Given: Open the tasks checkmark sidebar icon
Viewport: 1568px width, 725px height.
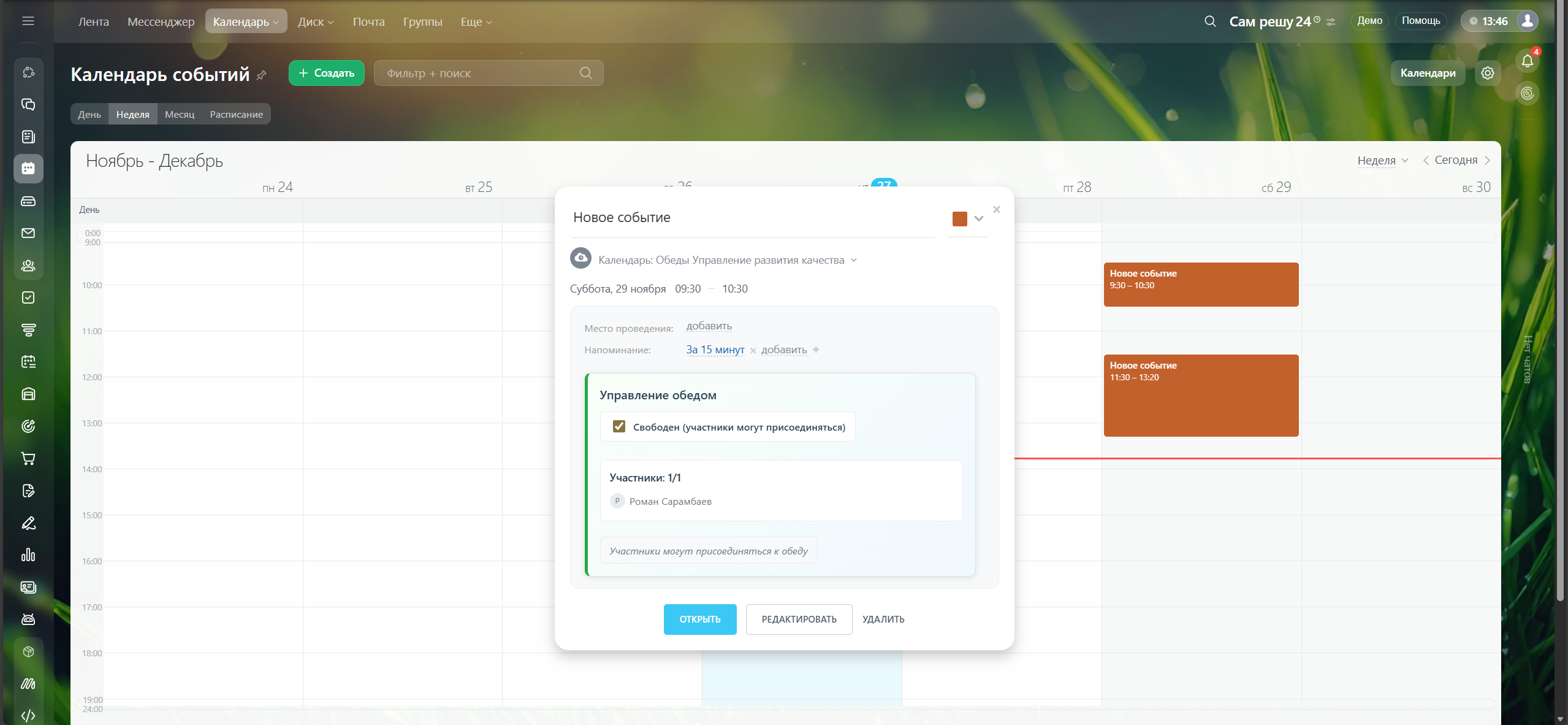Looking at the screenshot, I should click(28, 297).
